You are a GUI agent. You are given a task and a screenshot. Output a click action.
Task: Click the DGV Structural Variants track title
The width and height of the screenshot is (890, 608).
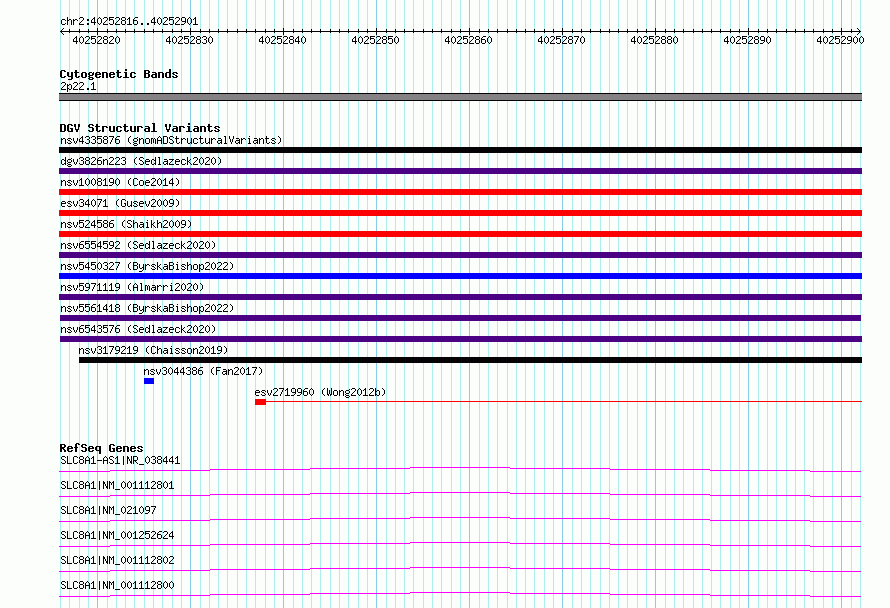[140, 128]
